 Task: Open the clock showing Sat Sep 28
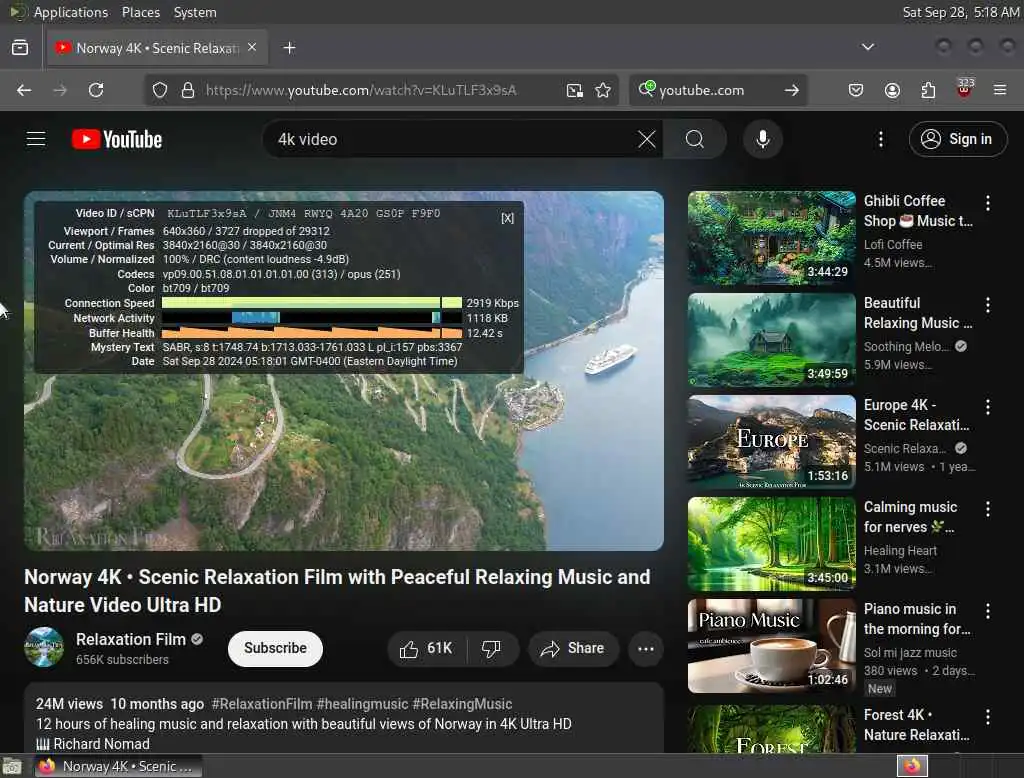960,12
